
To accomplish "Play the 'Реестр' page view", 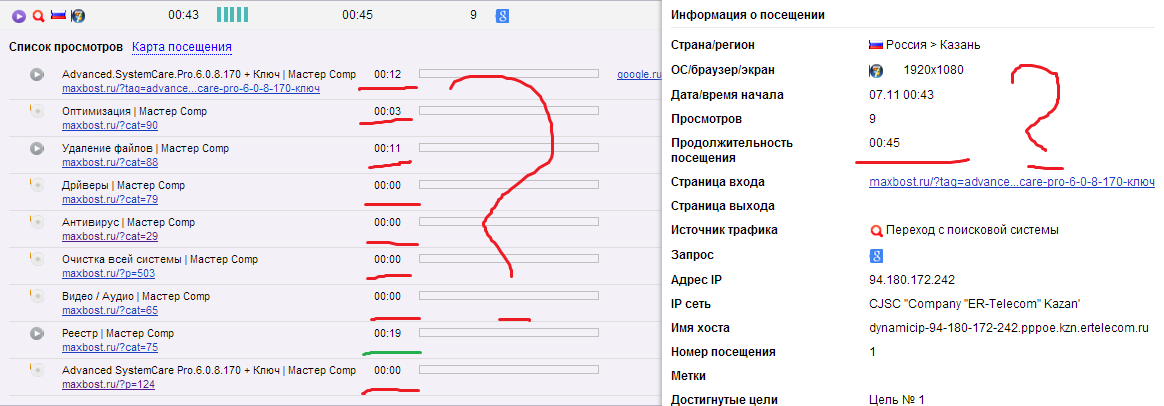I will pos(36,333).
